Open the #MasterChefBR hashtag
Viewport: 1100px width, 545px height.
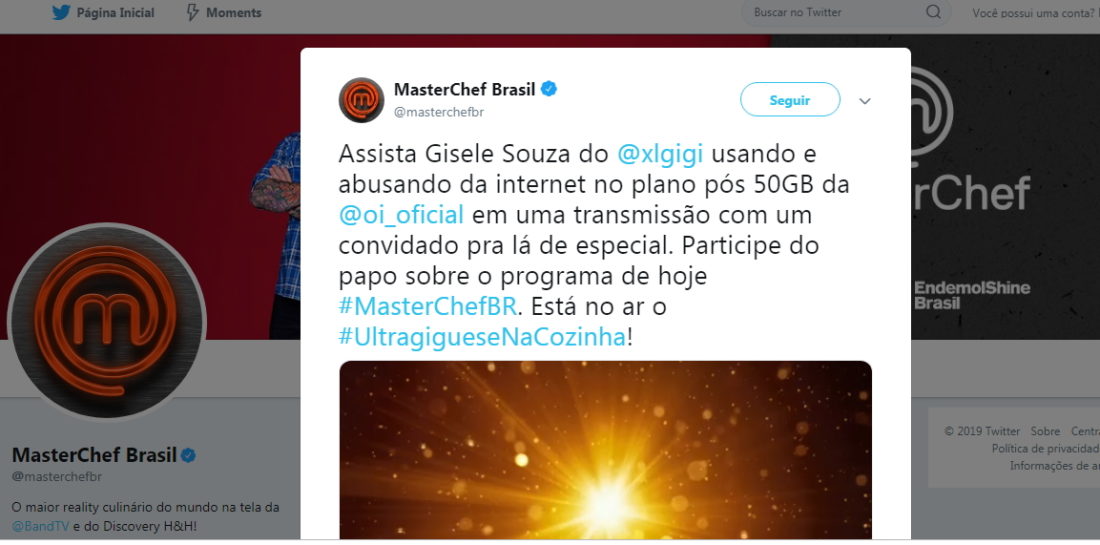point(427,307)
